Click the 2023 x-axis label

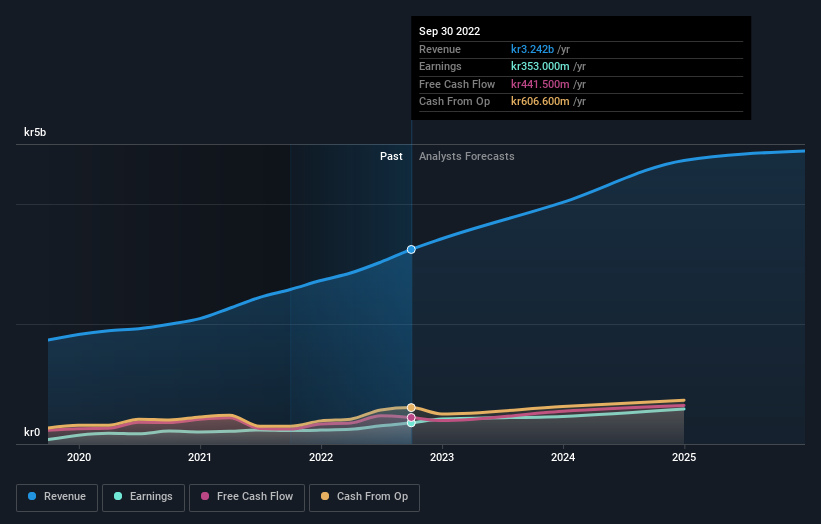[442, 457]
